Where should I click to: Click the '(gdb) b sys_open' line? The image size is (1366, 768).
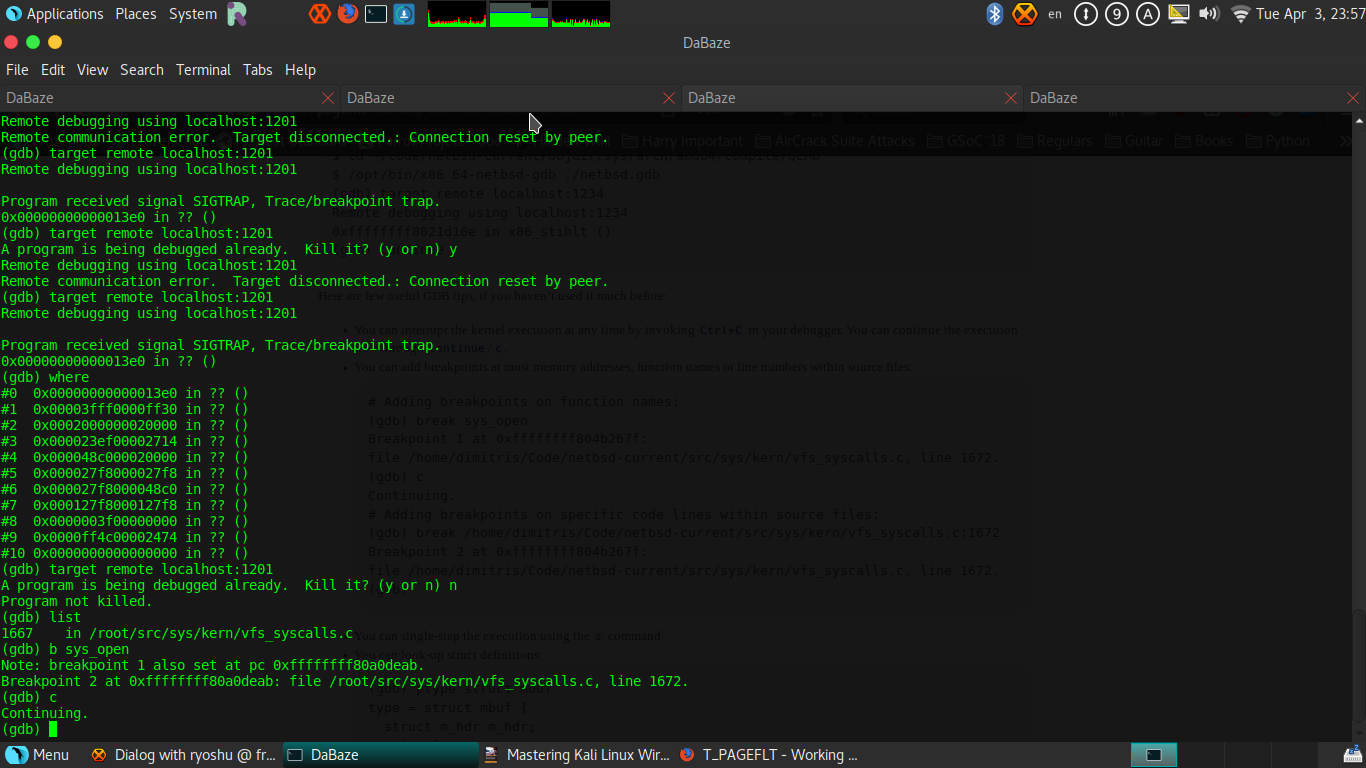click(x=65, y=649)
